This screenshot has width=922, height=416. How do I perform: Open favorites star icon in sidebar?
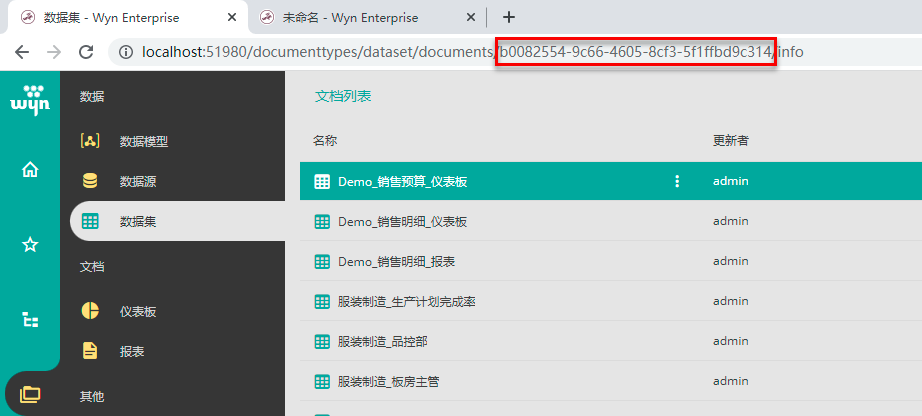pyautogui.click(x=30, y=244)
